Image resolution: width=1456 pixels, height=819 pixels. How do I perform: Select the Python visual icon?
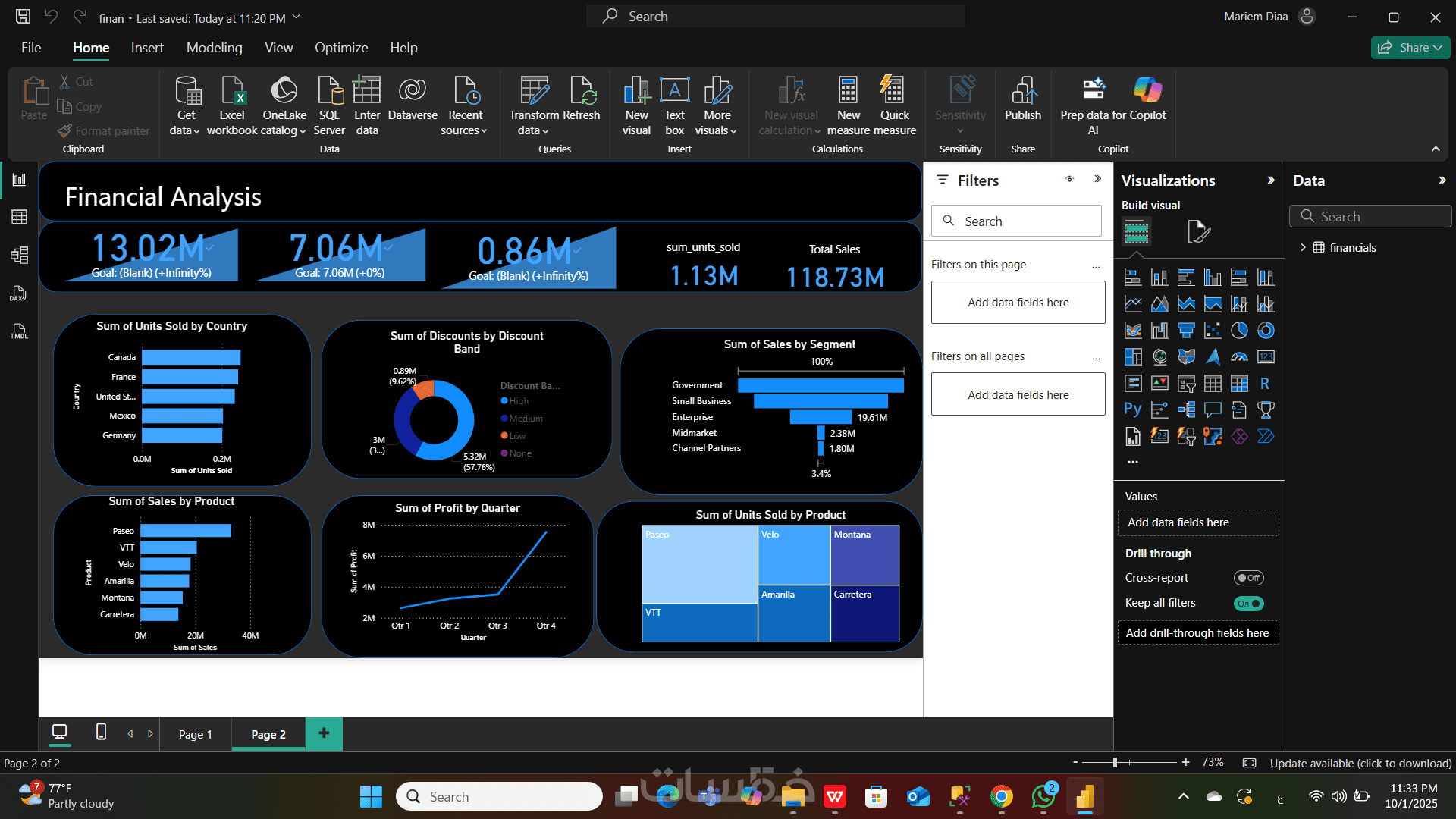tap(1133, 409)
